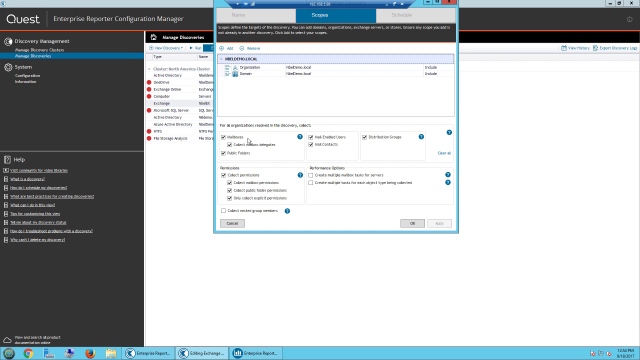Enable Create multiple mailbox tasks for servers
The image size is (640, 360).
[x=311, y=175]
